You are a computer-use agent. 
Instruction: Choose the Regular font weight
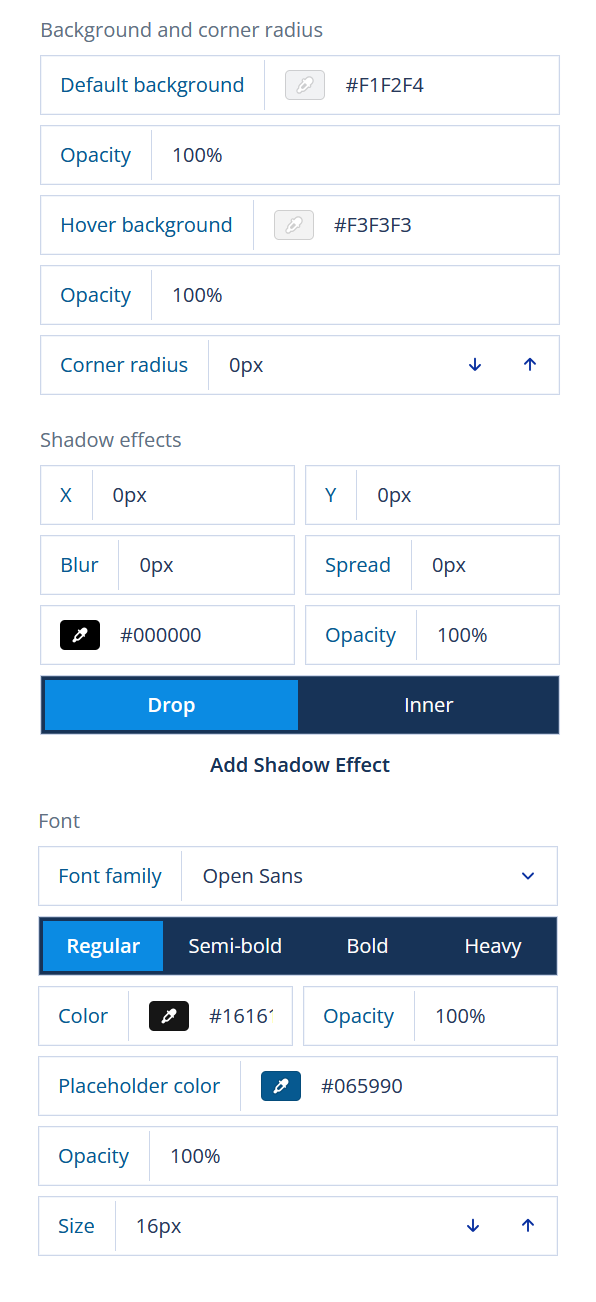click(x=103, y=946)
